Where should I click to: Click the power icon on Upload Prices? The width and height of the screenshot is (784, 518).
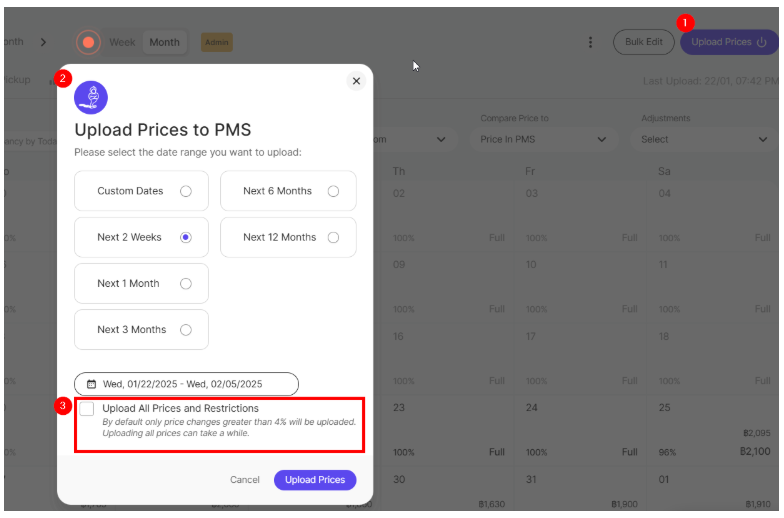click(762, 42)
